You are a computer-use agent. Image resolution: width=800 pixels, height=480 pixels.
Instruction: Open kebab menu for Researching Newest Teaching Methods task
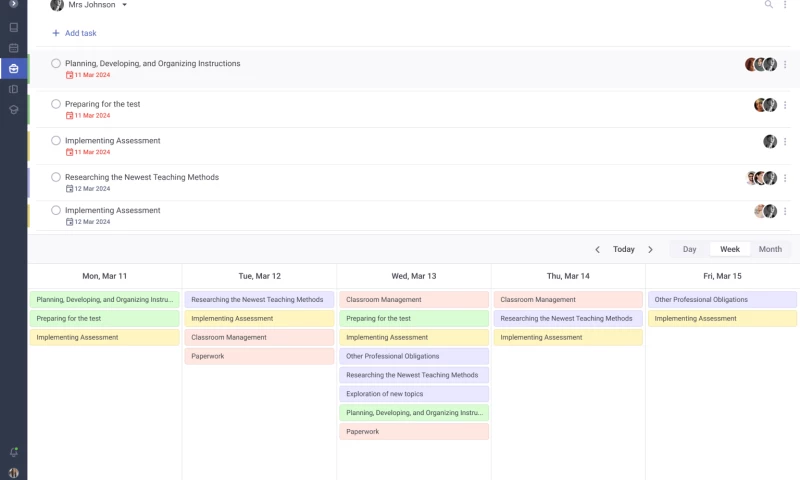tap(785, 178)
